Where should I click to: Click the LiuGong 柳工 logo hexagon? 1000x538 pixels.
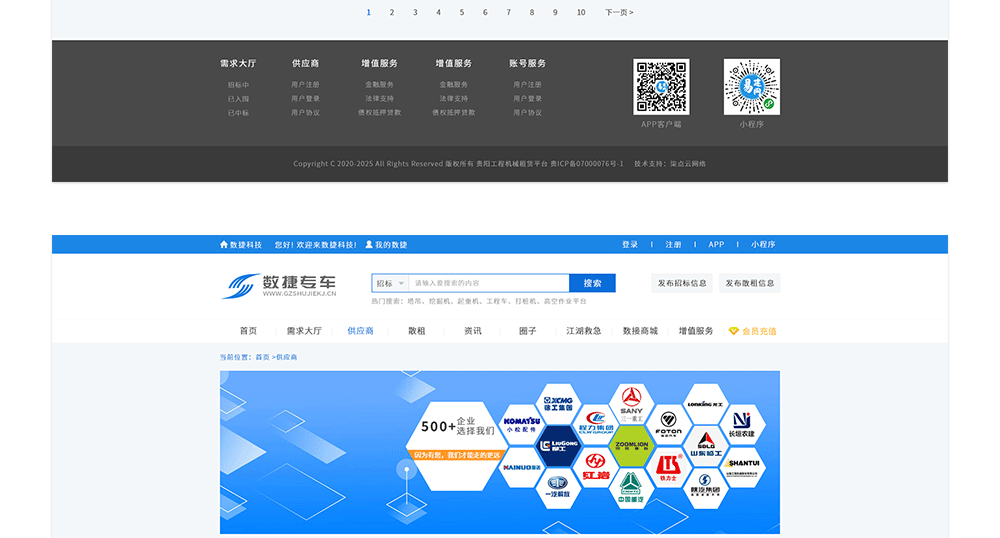point(558,445)
